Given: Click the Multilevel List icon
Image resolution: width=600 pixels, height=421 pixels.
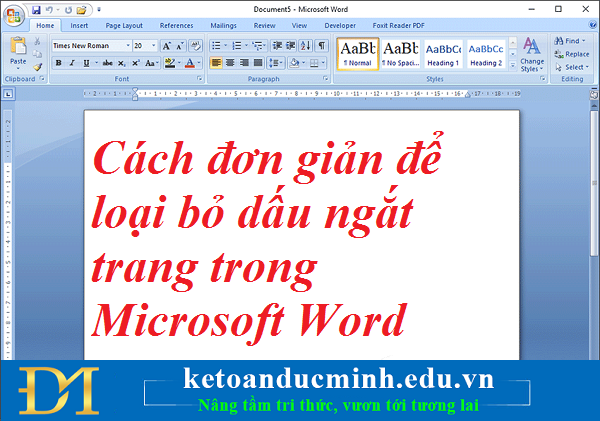Looking at the screenshot, I should [x=259, y=46].
